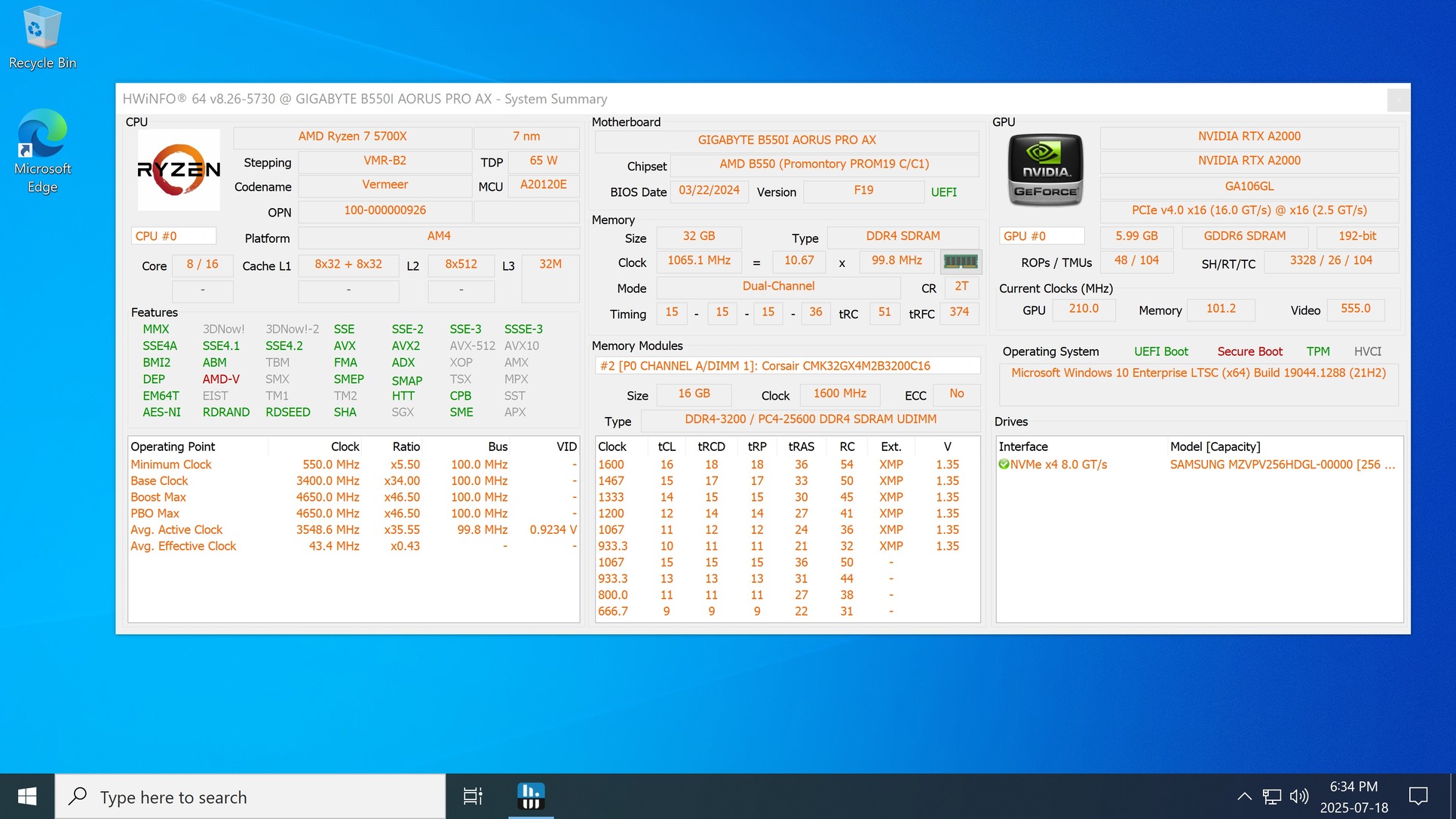Click the volume speaker tray icon
Viewport: 1456px width, 819px height.
tap(1298, 796)
